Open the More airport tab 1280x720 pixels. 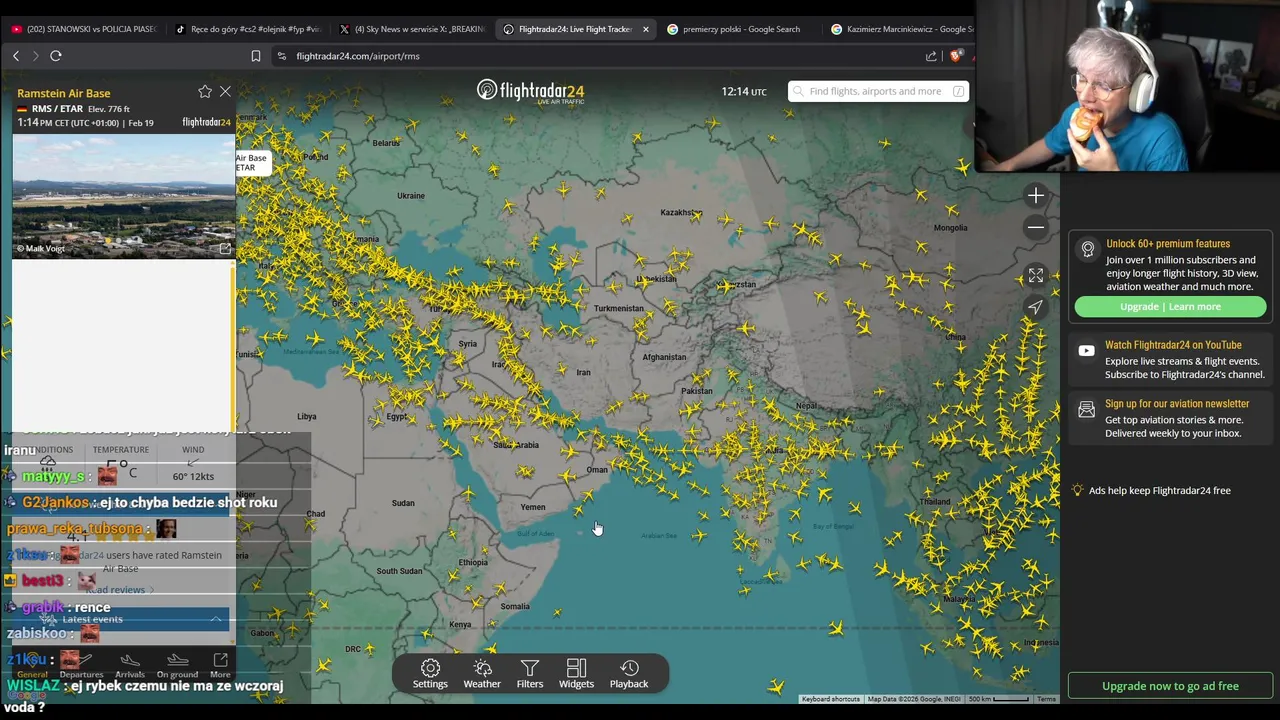click(x=220, y=666)
